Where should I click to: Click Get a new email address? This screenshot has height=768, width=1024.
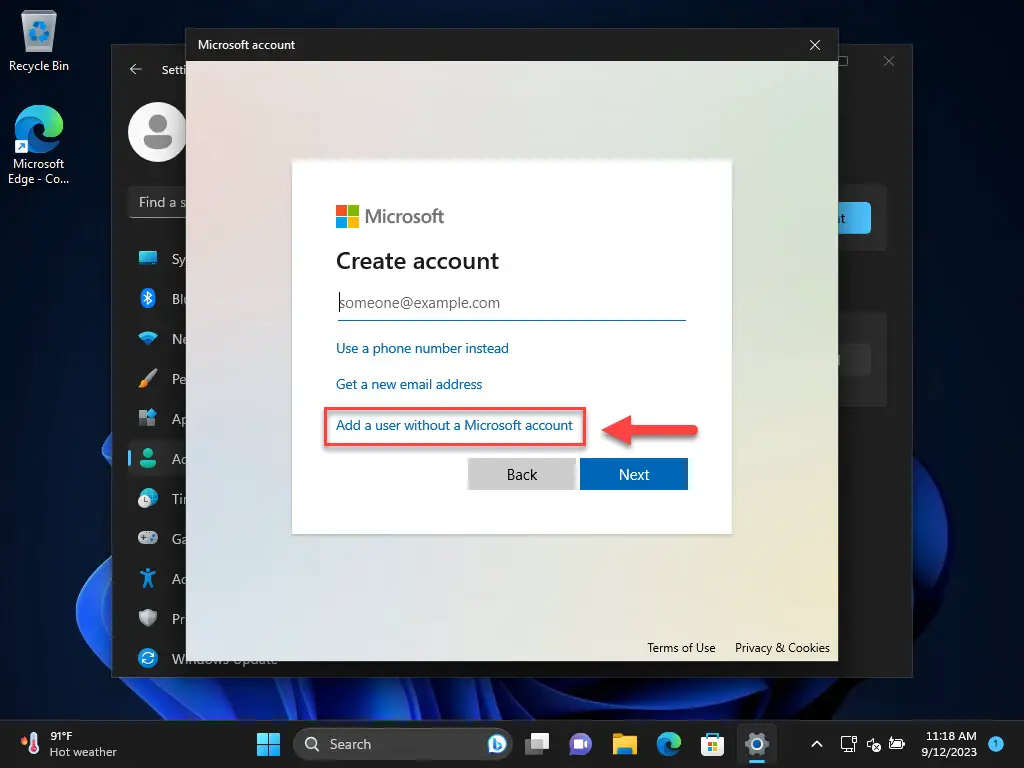pyautogui.click(x=409, y=385)
